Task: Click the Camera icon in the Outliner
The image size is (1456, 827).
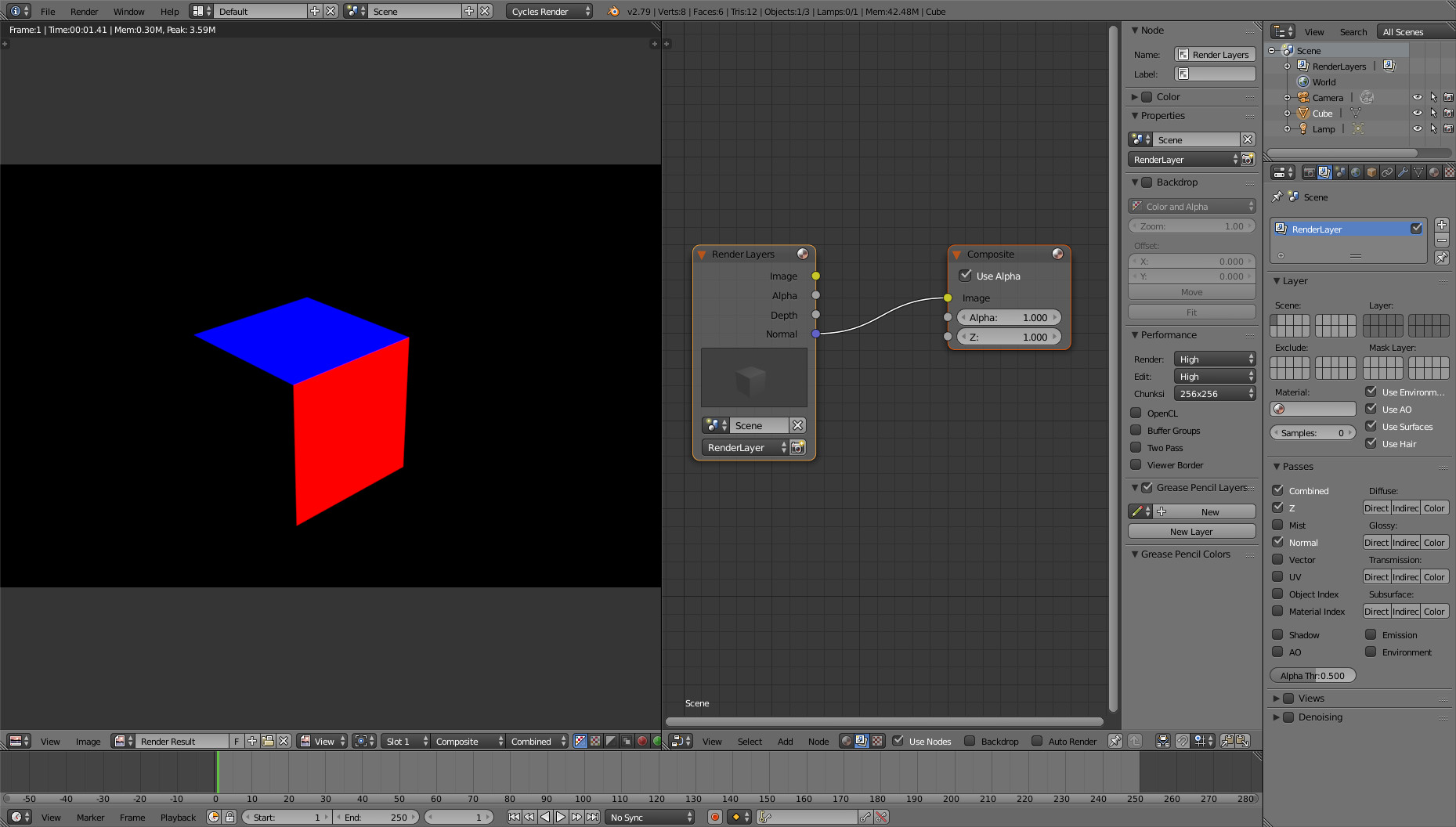Action: 1304,97
